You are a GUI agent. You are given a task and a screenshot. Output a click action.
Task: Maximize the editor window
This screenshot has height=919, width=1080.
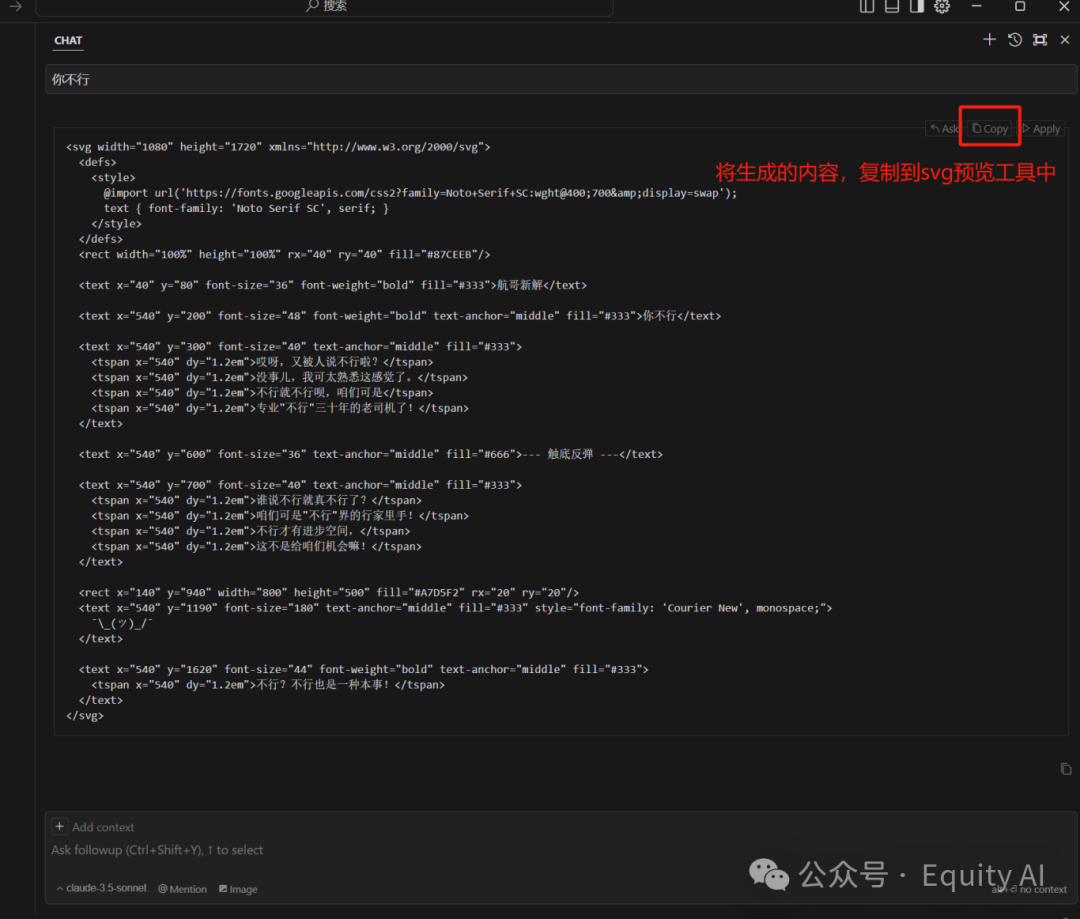coord(1020,6)
